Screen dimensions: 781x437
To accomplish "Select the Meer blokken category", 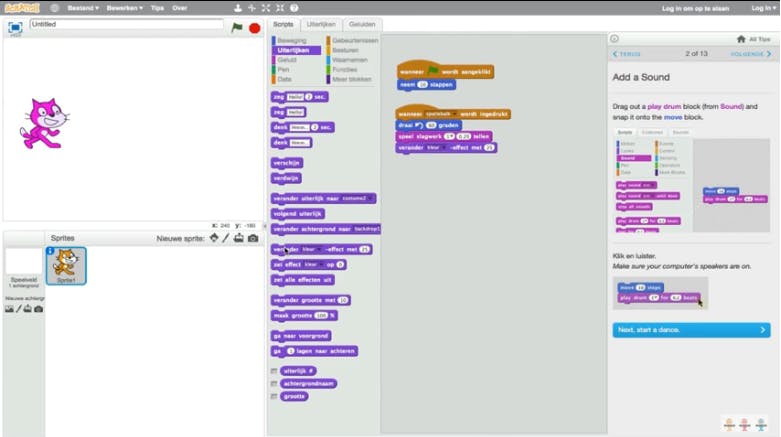I will 352,79.
